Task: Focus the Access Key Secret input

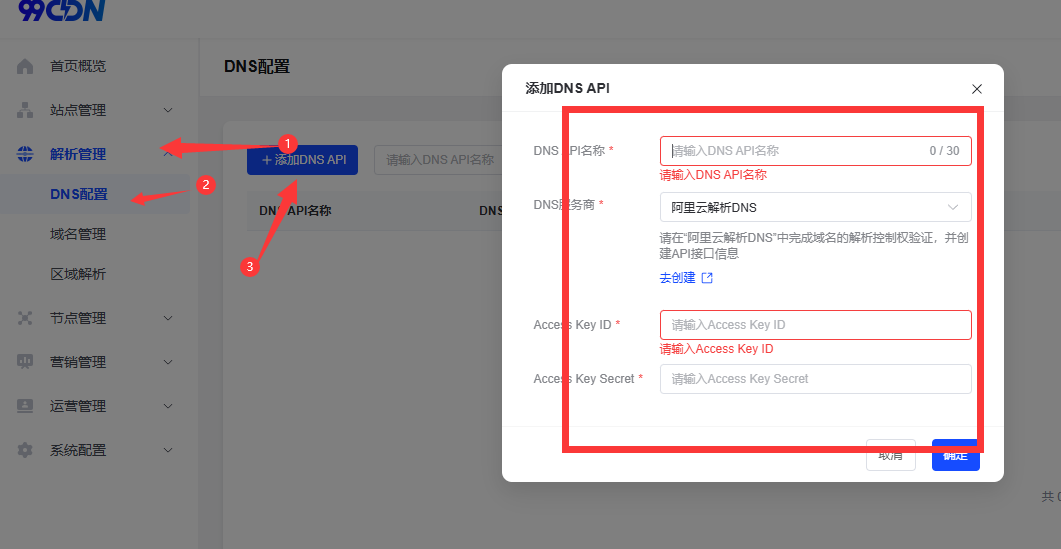Action: pos(815,379)
